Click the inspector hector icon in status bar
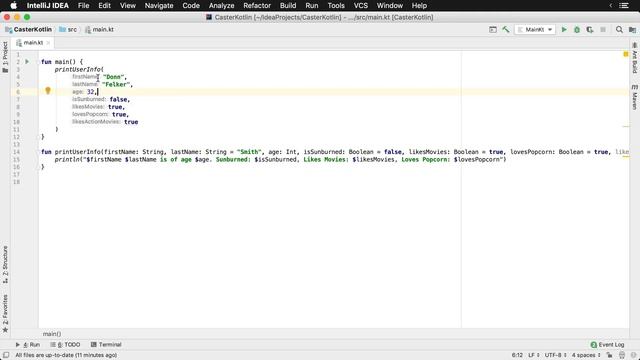The width and height of the screenshot is (640, 360). click(x=622, y=355)
